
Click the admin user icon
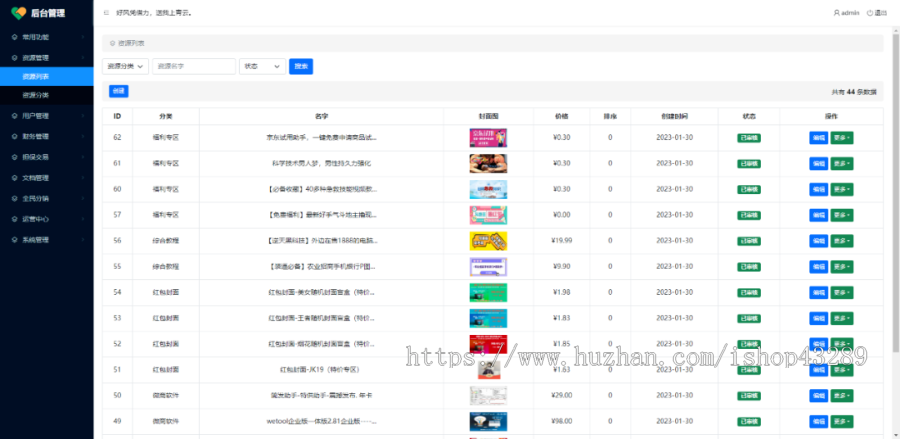[x=836, y=13]
